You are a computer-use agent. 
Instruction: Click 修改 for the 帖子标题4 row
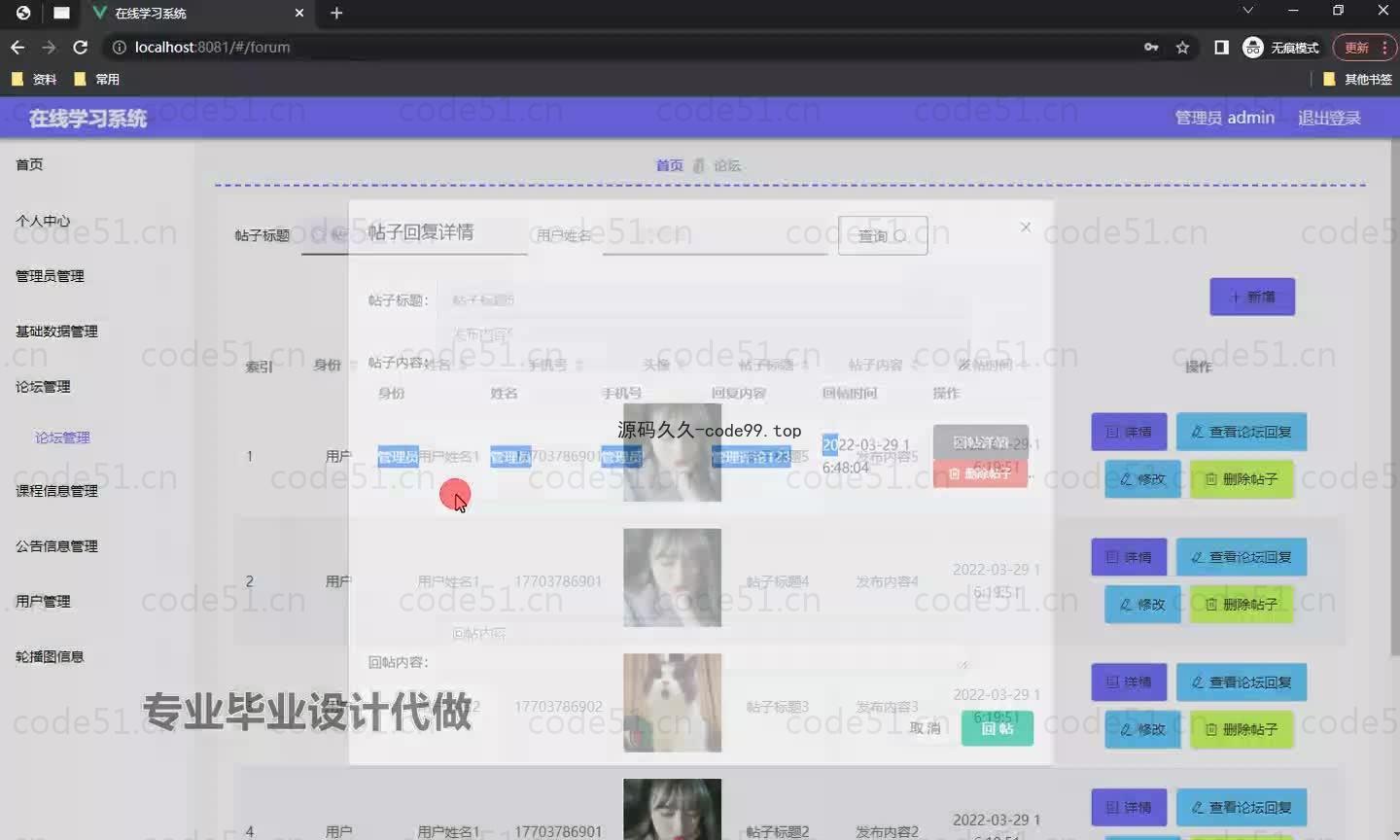coord(1142,605)
